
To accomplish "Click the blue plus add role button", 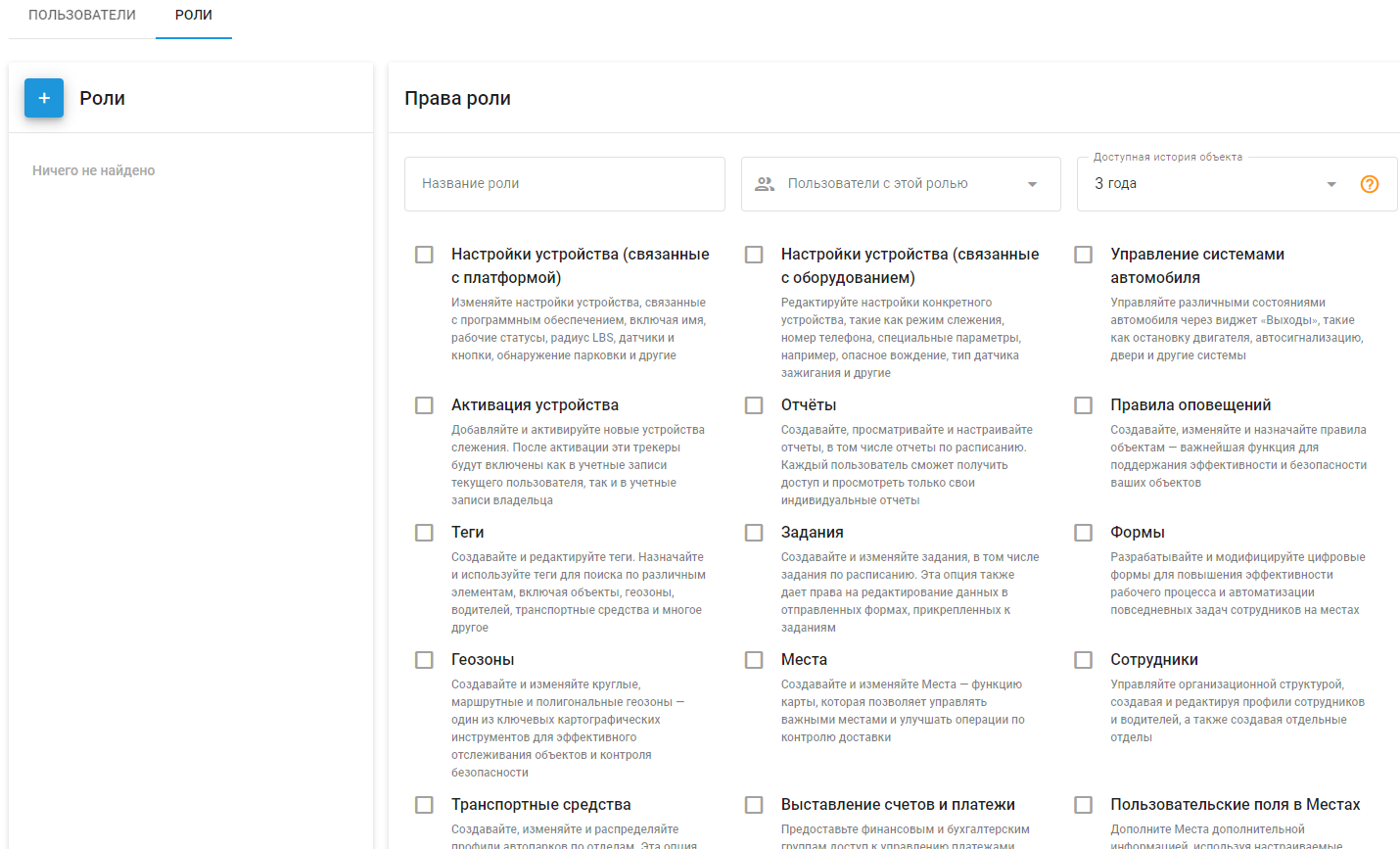I will click(44, 98).
